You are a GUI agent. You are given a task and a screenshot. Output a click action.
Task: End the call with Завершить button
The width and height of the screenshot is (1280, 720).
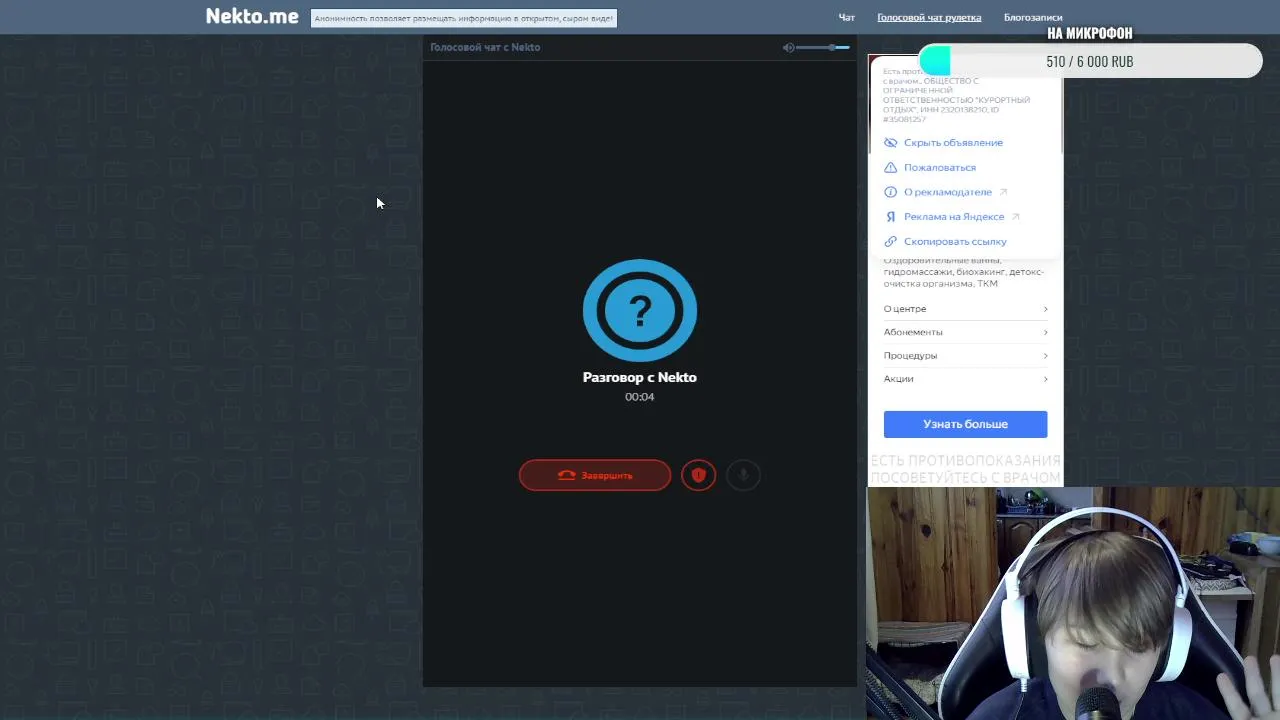pos(595,475)
